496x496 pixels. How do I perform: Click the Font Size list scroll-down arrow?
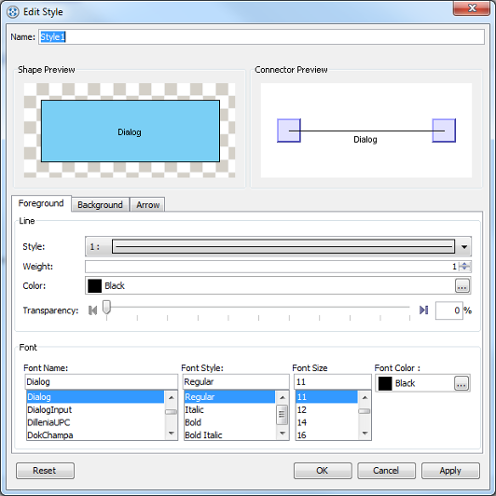(x=365, y=433)
